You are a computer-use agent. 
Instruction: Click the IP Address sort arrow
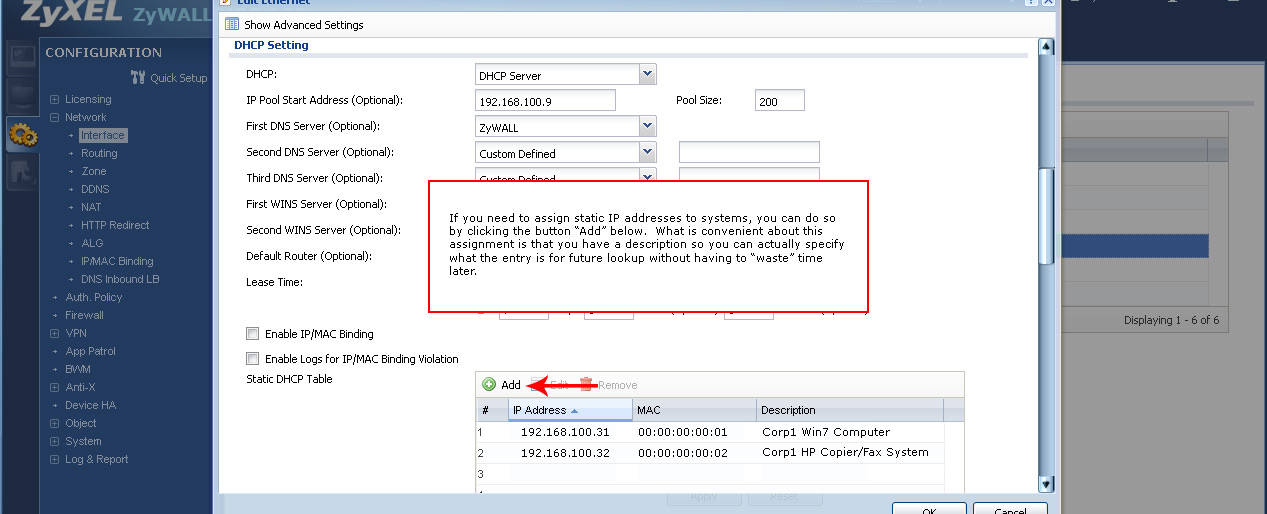point(574,410)
